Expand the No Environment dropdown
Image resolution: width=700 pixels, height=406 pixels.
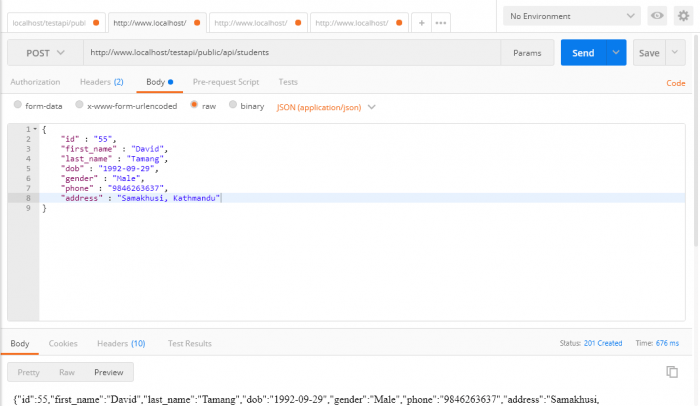[572, 16]
